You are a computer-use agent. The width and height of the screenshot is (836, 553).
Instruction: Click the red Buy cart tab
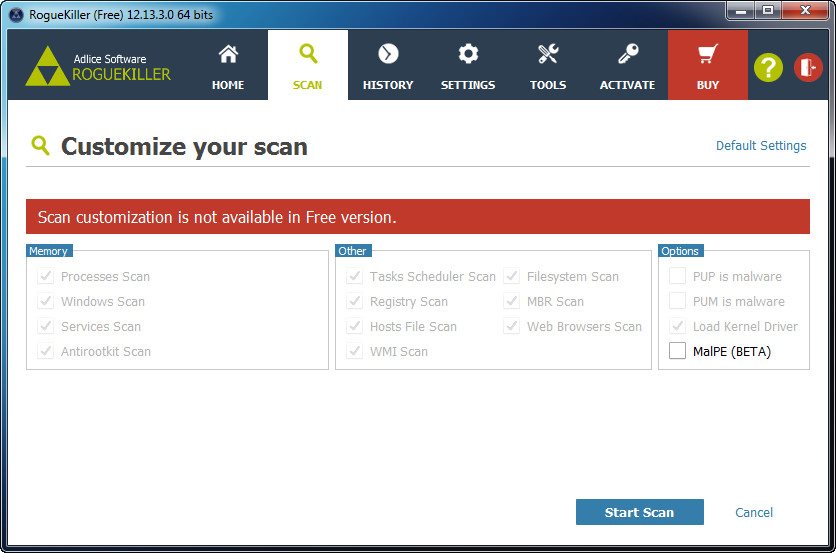coord(708,65)
